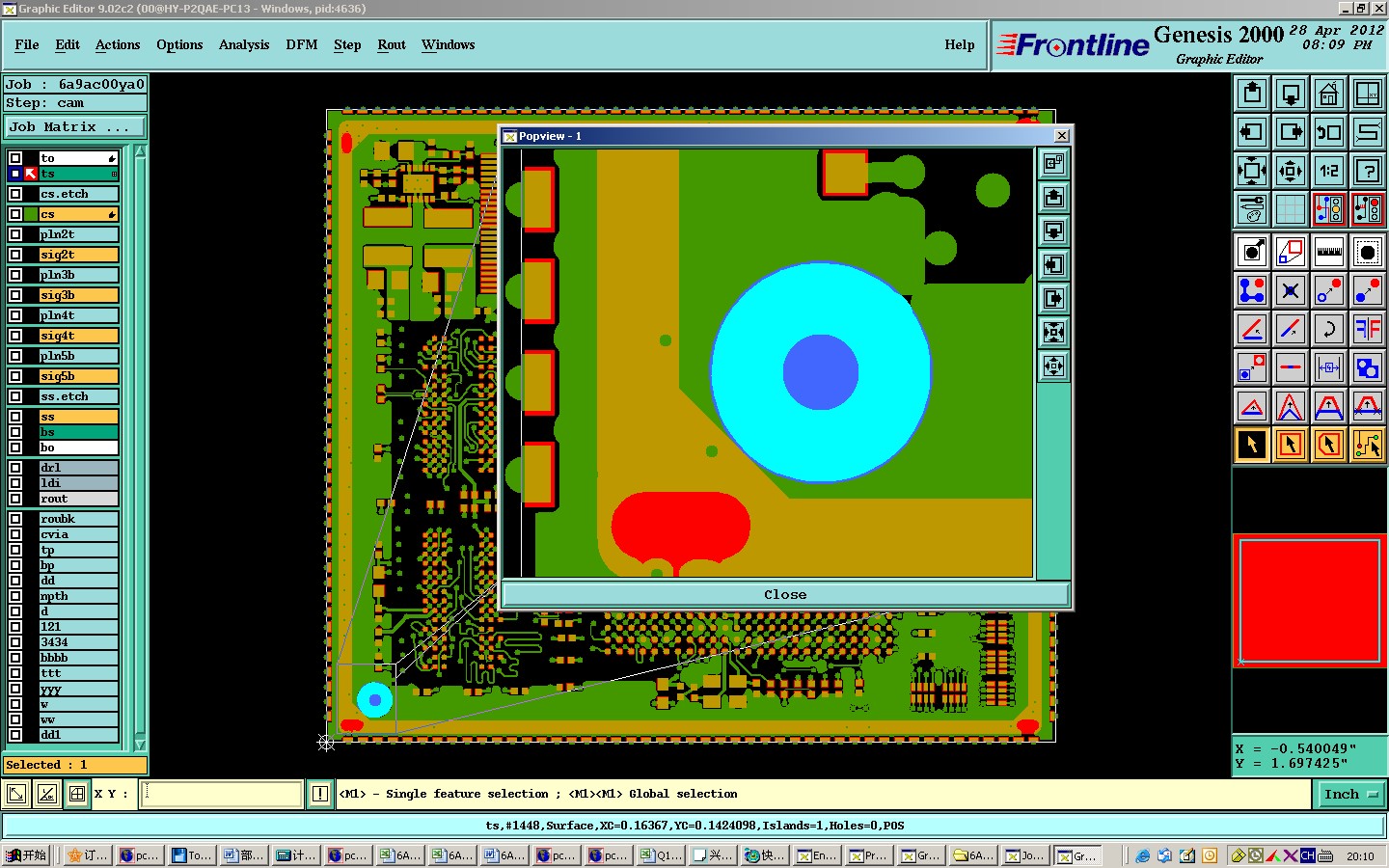Click the blue connected nodes edit icon

coord(1252,290)
